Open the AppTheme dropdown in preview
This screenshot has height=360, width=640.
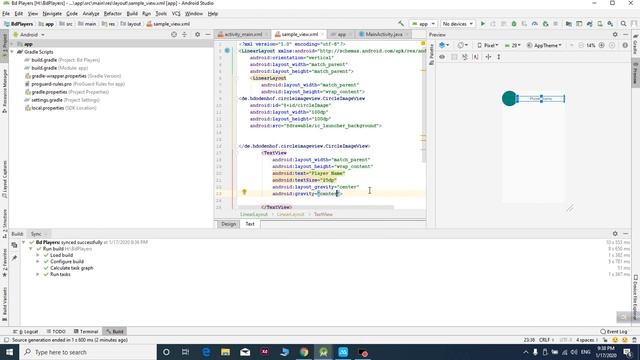click(x=544, y=45)
